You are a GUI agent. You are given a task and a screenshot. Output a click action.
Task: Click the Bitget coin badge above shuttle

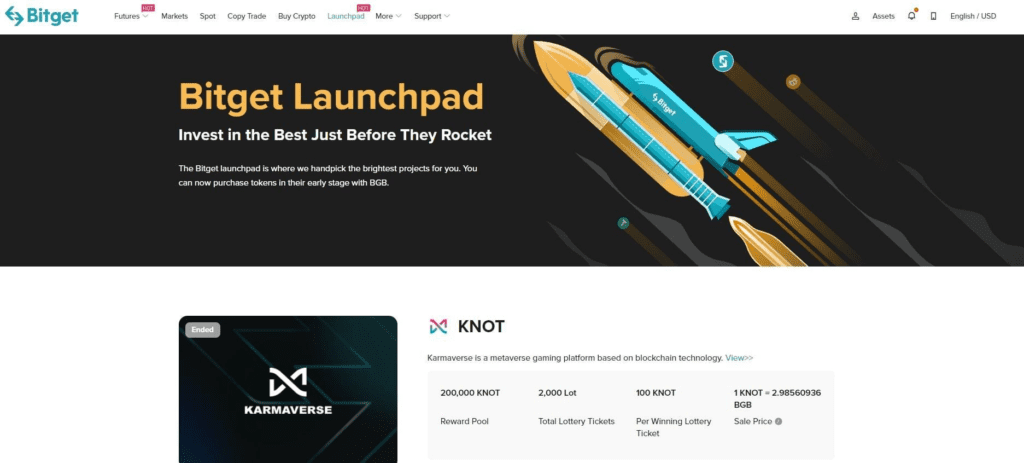coord(722,62)
